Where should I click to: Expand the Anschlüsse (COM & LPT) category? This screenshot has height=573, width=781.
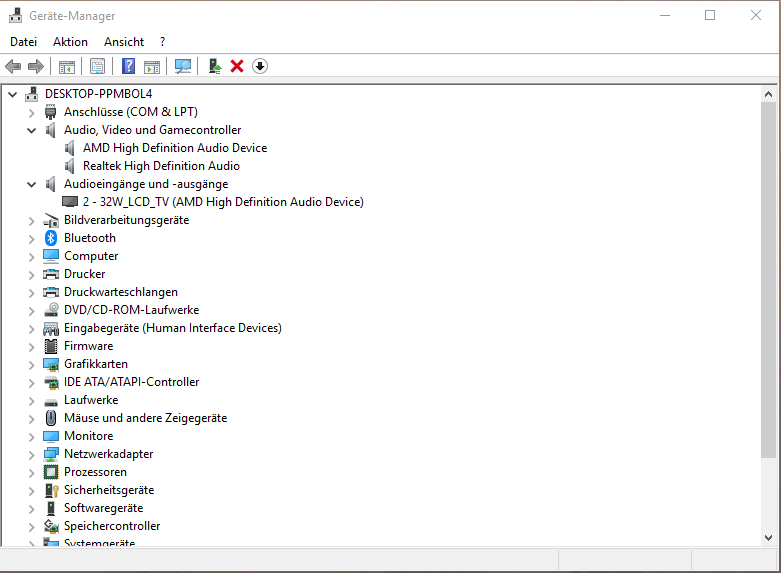point(31,113)
